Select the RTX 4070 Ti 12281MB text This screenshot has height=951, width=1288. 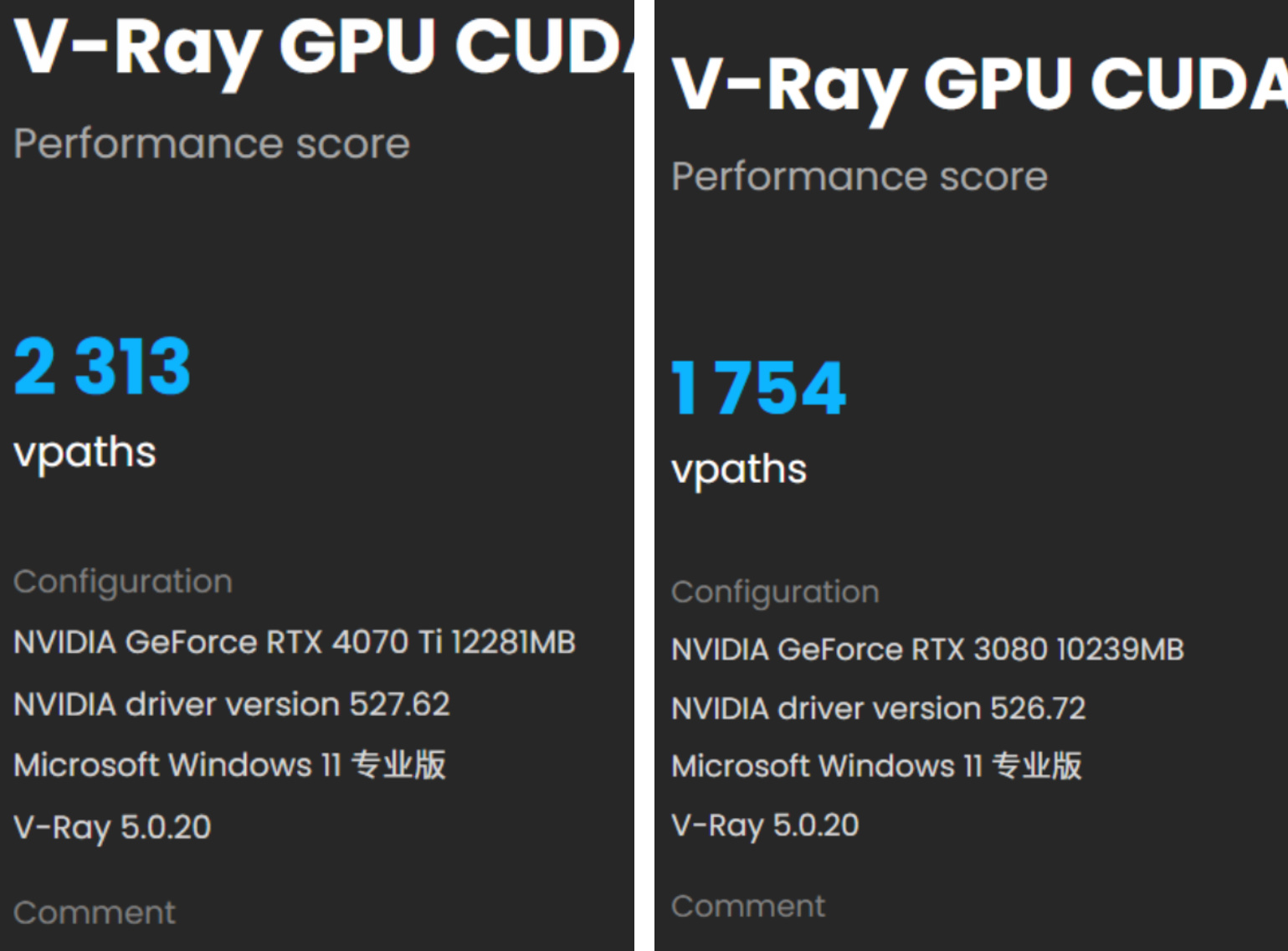[x=295, y=642]
